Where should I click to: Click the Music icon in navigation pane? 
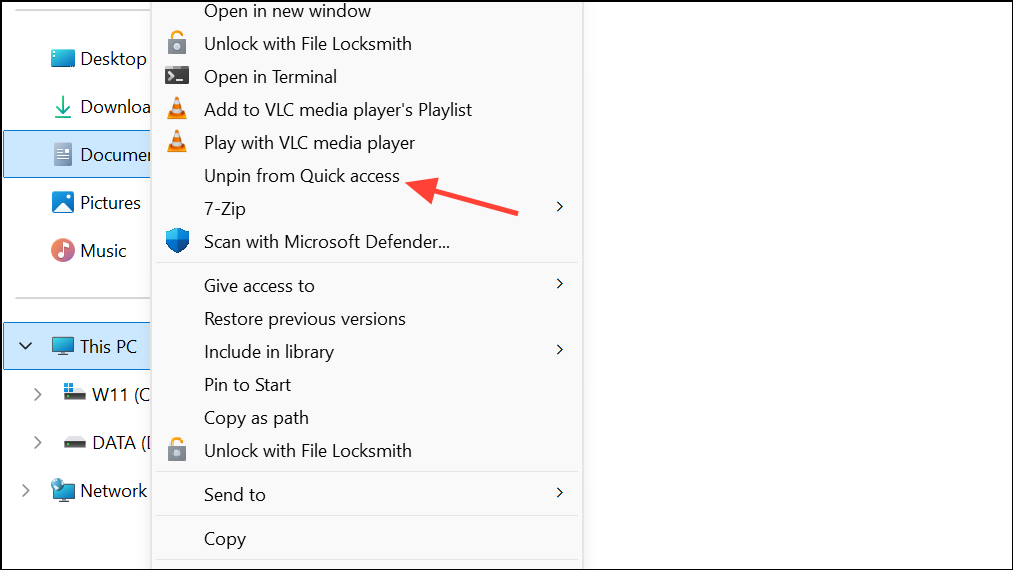click(63, 250)
